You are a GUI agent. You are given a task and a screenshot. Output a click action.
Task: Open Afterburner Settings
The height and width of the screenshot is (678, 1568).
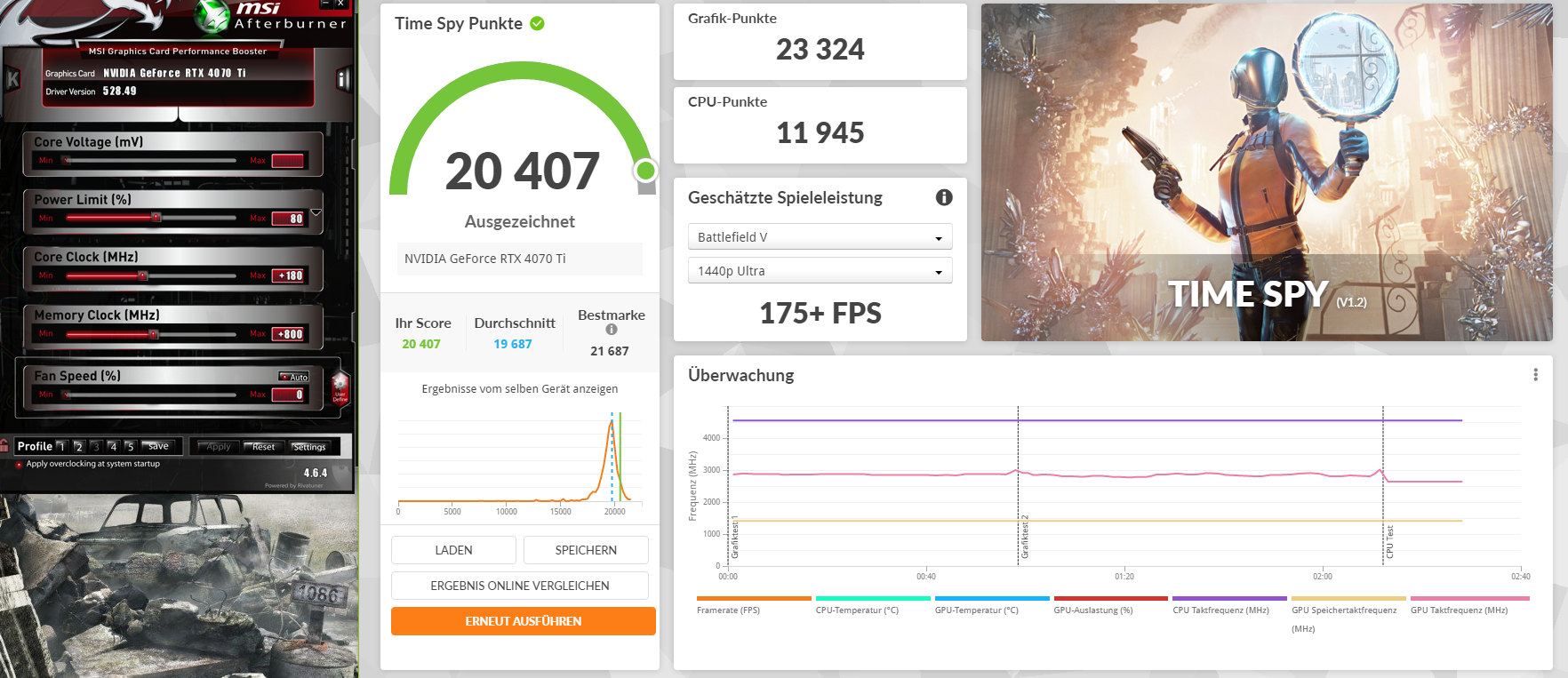pos(310,447)
